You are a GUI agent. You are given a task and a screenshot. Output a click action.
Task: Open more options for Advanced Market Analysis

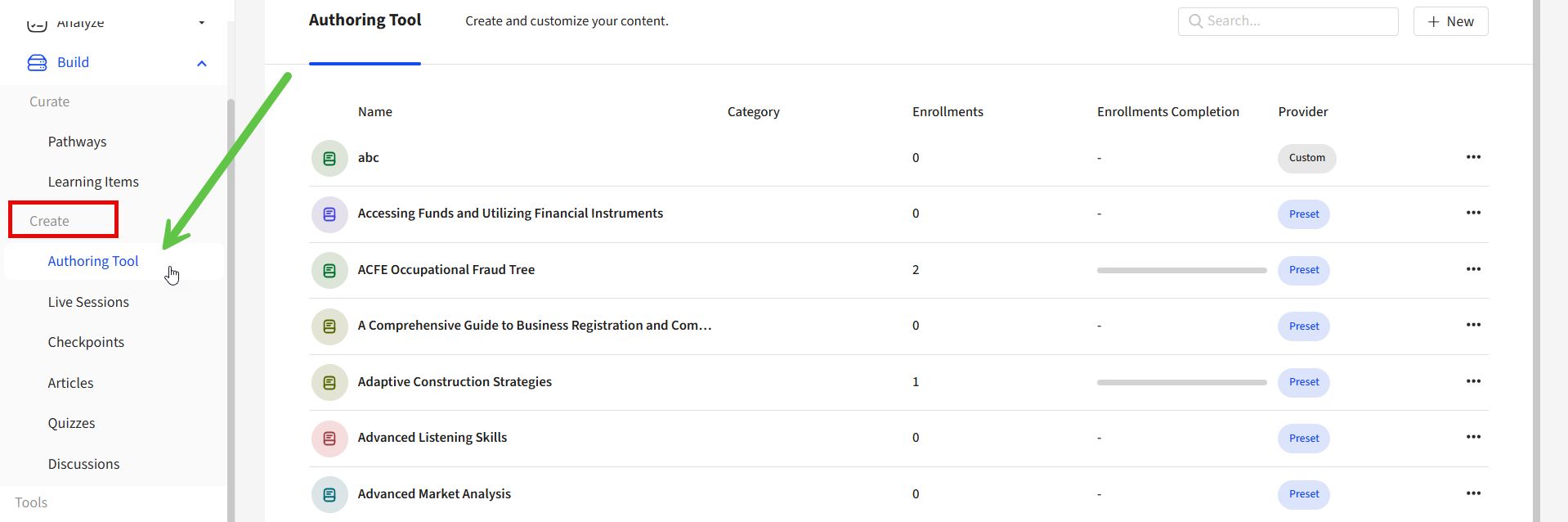pyautogui.click(x=1473, y=493)
